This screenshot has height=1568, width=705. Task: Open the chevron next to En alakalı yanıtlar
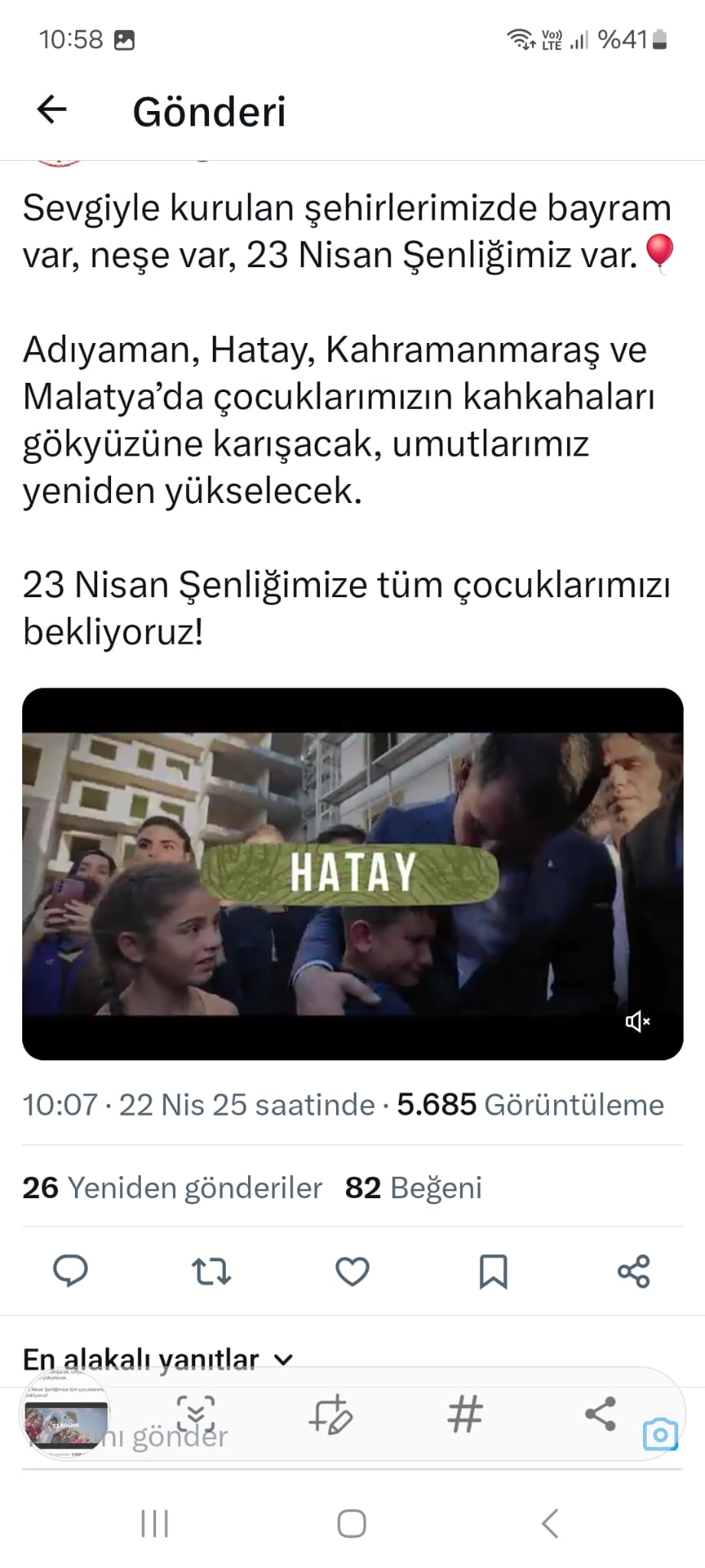click(283, 1361)
